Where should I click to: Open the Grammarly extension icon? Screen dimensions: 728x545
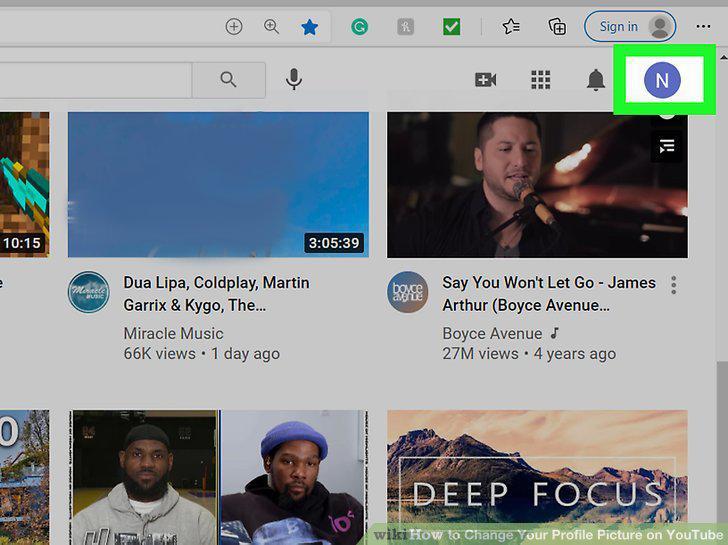[x=359, y=27]
